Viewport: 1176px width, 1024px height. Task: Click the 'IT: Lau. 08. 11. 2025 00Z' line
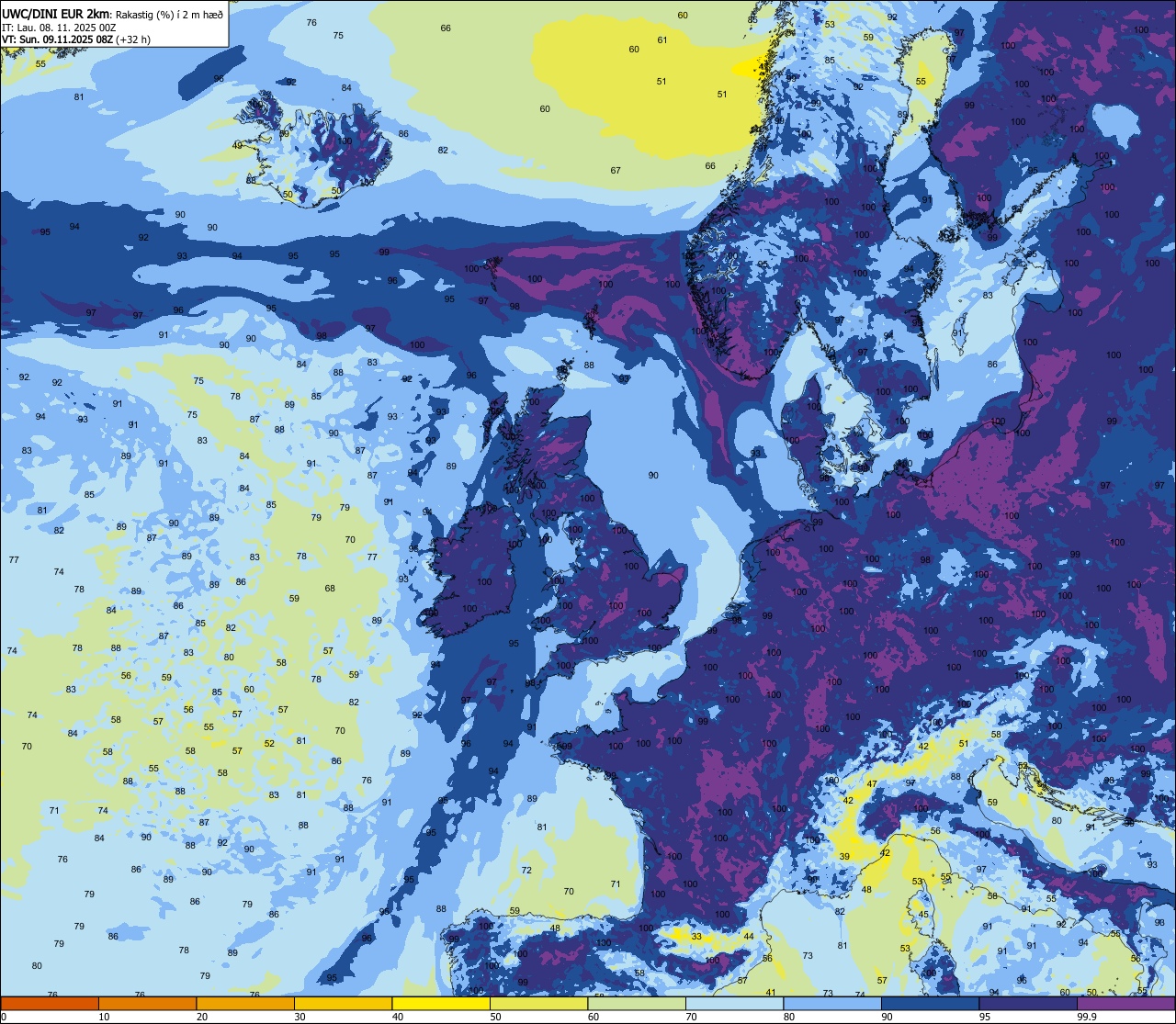(x=59, y=28)
